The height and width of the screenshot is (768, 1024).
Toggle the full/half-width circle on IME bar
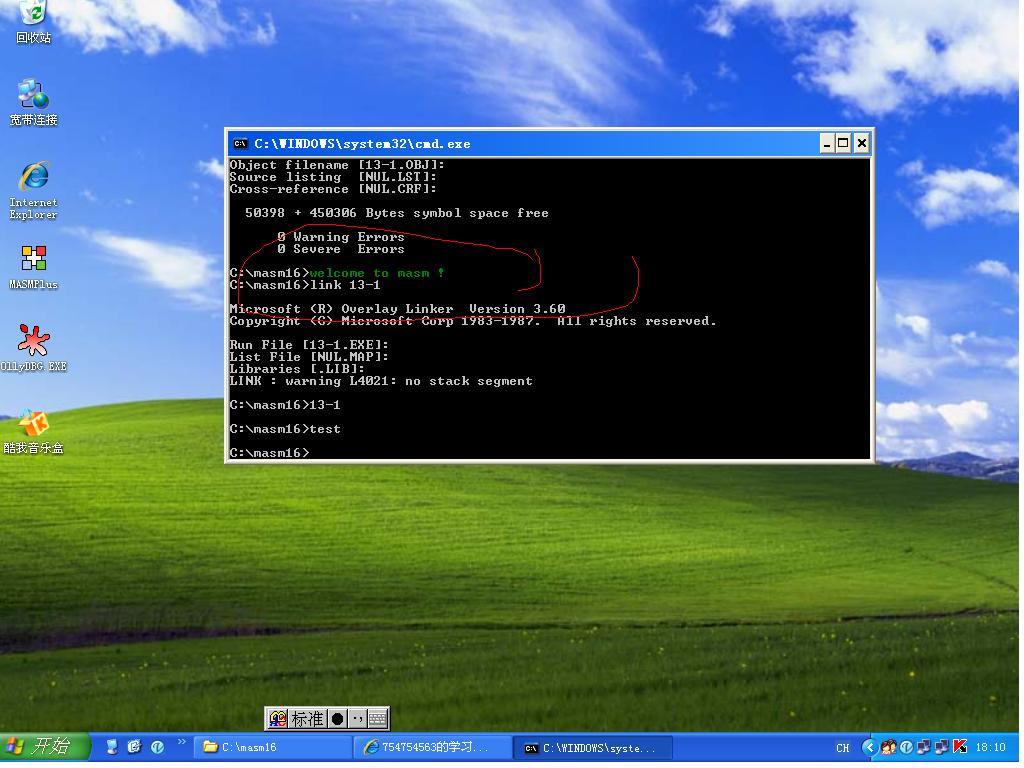tap(337, 719)
